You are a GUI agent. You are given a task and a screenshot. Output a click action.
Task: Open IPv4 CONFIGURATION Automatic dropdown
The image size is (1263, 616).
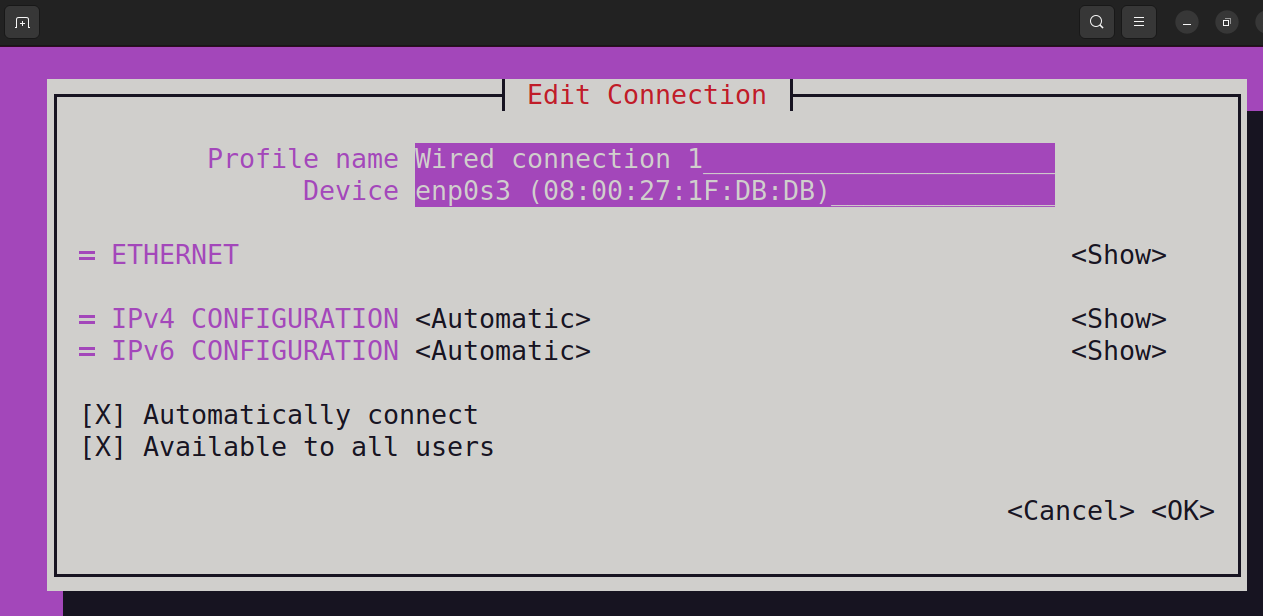point(503,319)
